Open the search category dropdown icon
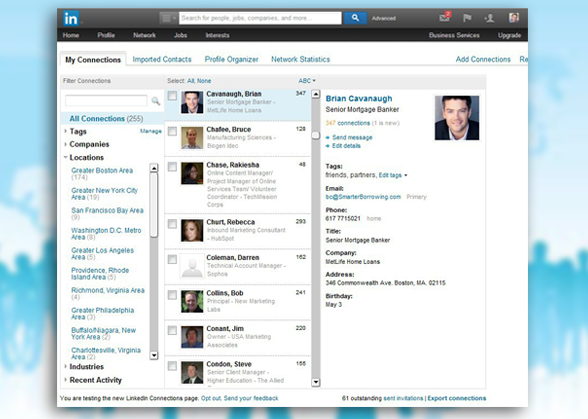The image size is (588, 419). [x=168, y=18]
